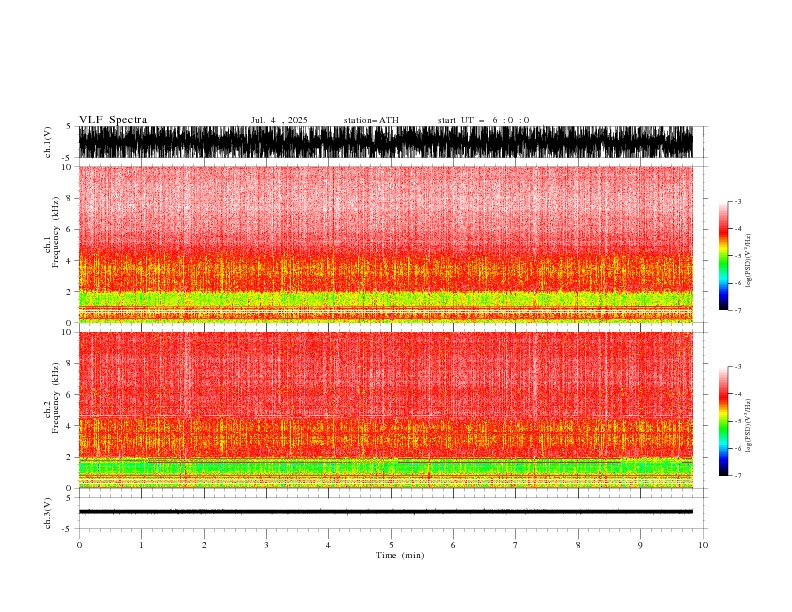Click the "4" kHz tick of ch.1 spectrogram
The image size is (792, 612).
point(69,261)
